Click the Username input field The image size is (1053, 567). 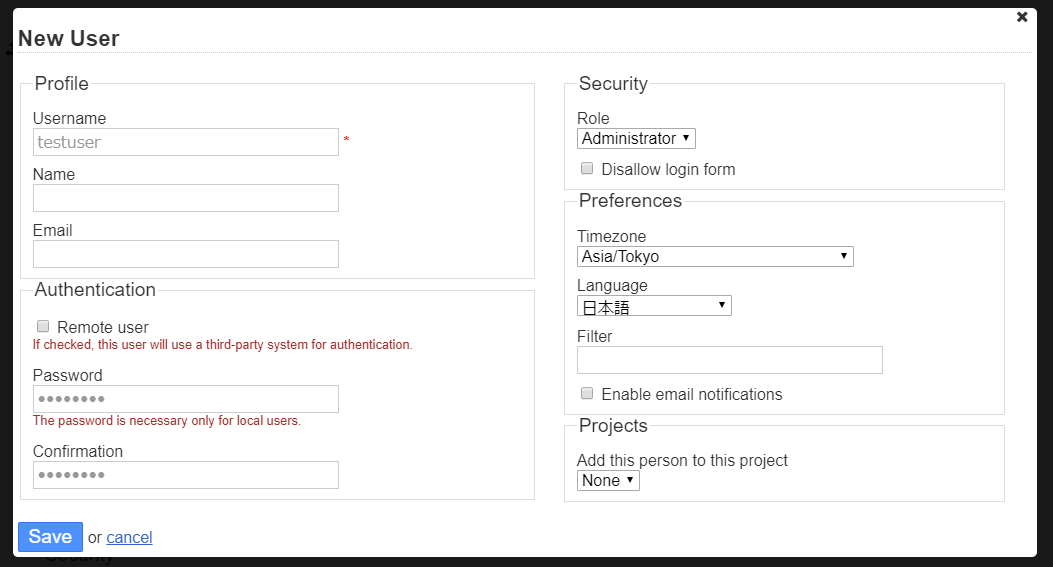click(x=186, y=142)
